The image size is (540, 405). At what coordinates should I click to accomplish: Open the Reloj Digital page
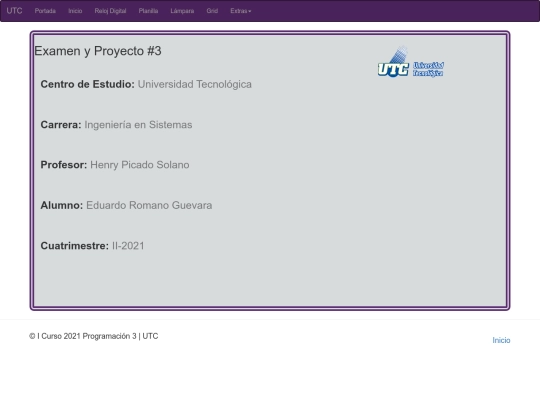[x=110, y=11]
